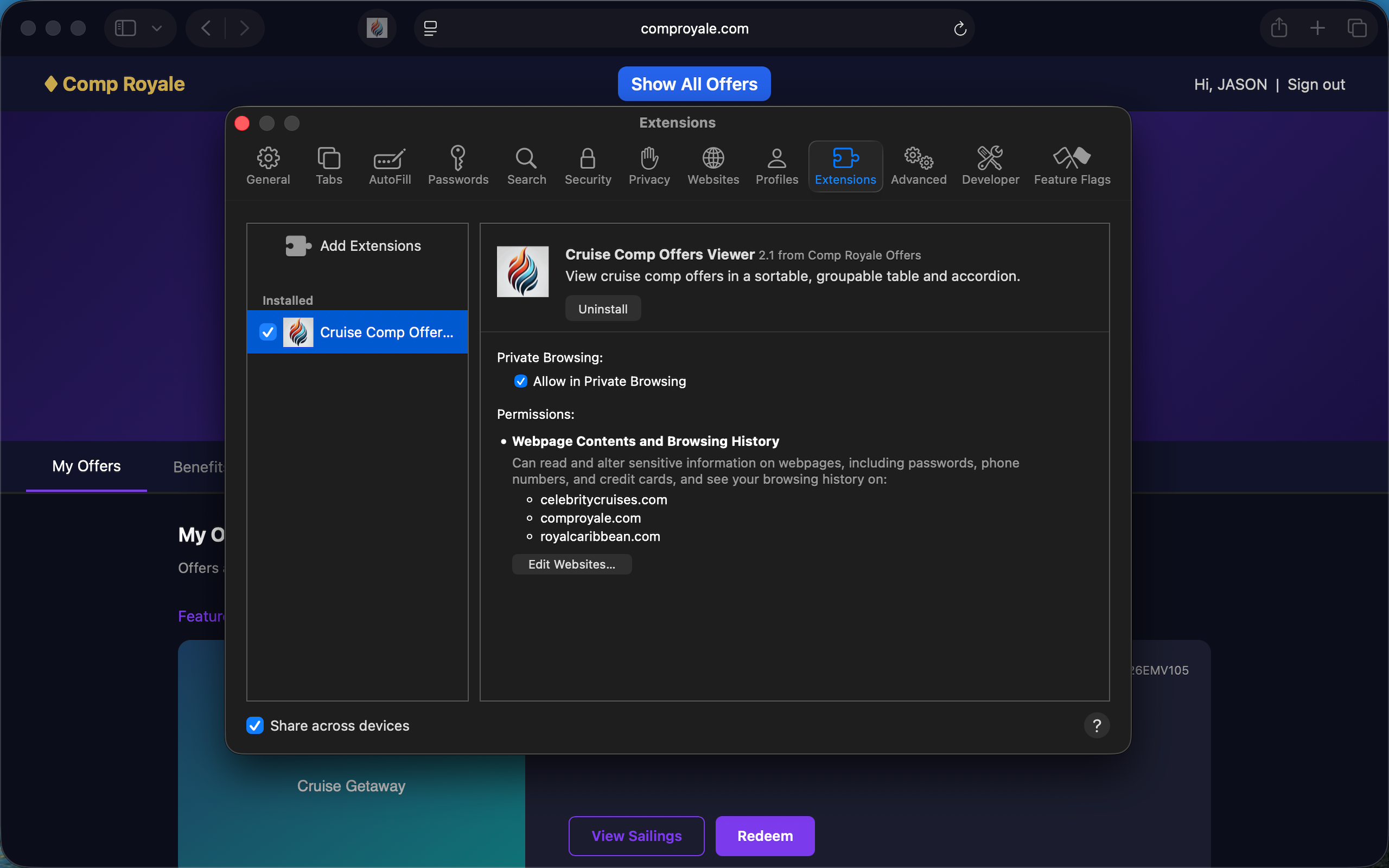Disable Share across devices

click(255, 726)
